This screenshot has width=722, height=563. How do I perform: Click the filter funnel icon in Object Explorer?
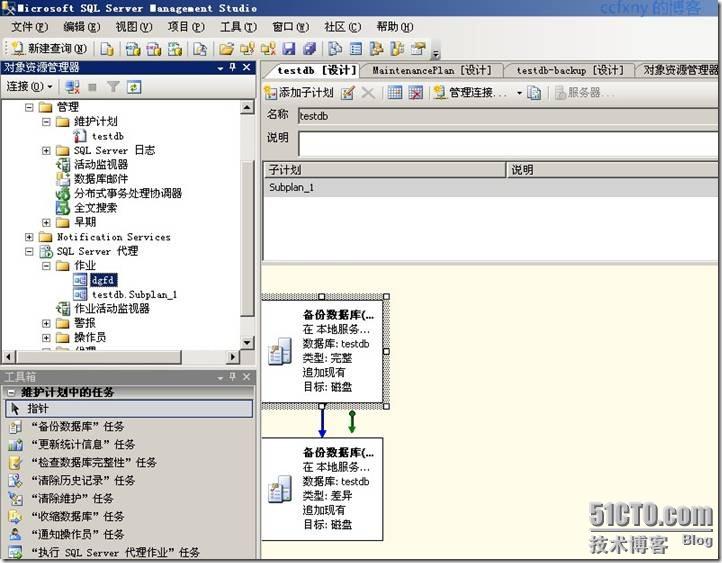[113, 87]
